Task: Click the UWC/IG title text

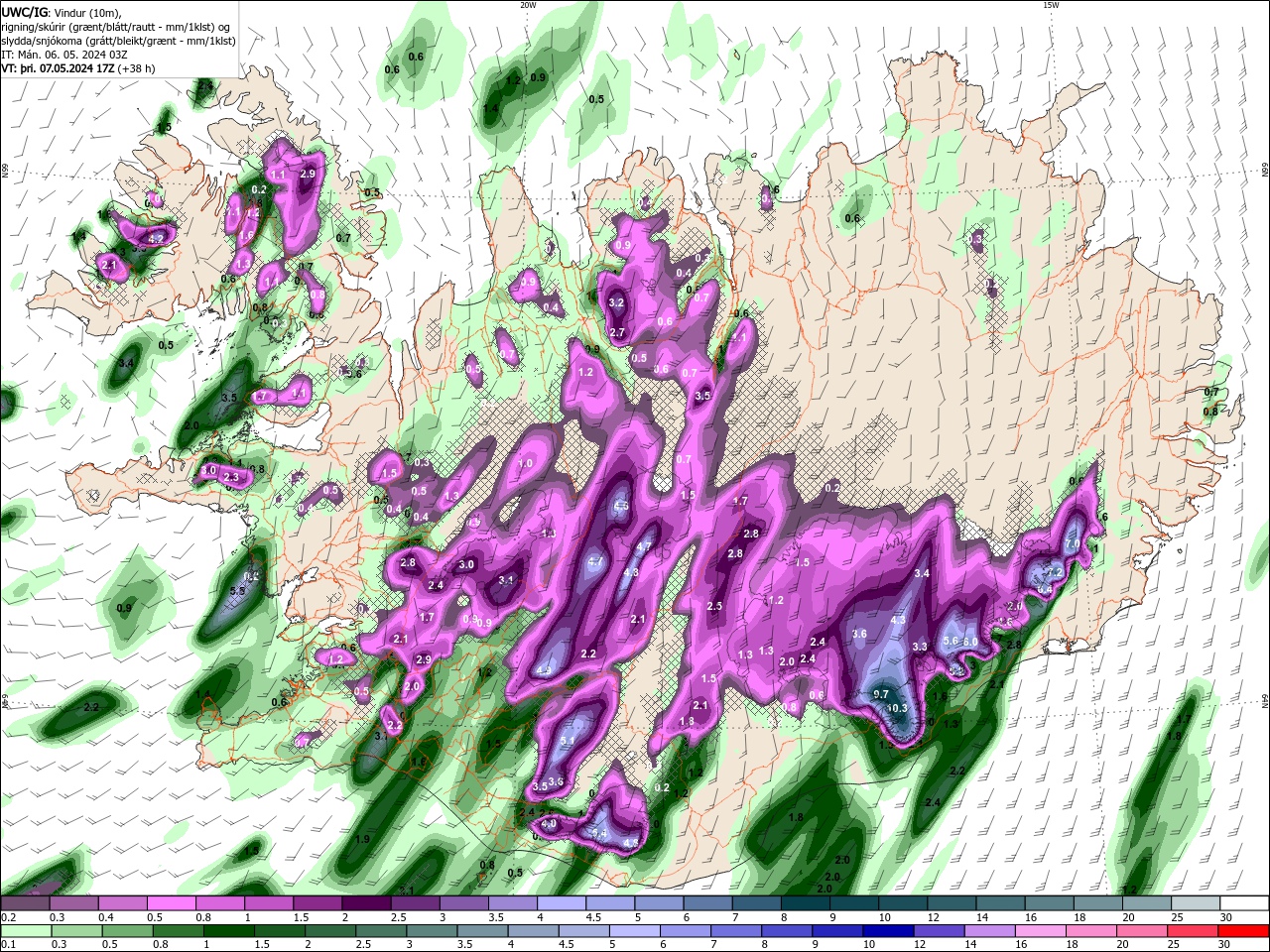Action: 25,11
